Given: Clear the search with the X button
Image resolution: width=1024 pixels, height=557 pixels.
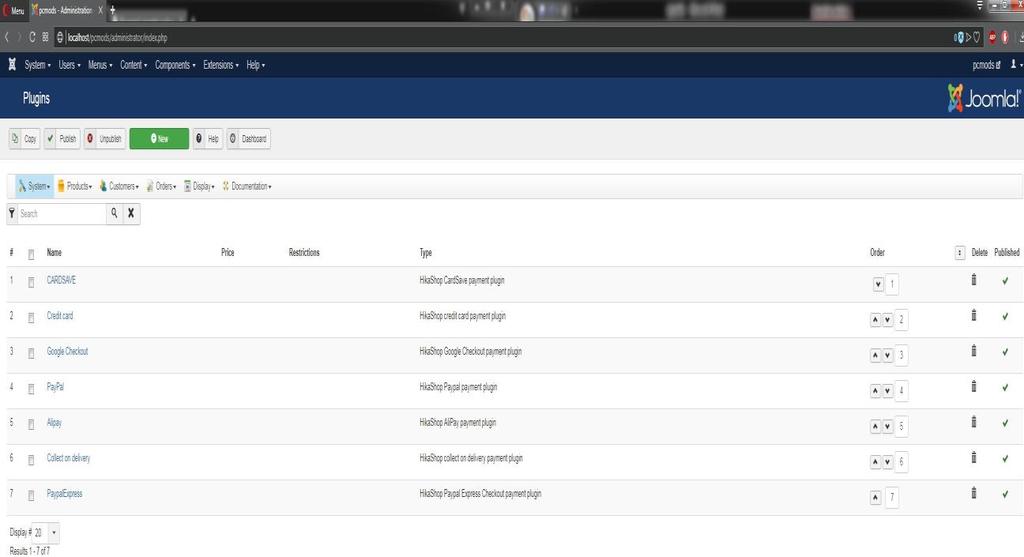Looking at the screenshot, I should coord(131,213).
